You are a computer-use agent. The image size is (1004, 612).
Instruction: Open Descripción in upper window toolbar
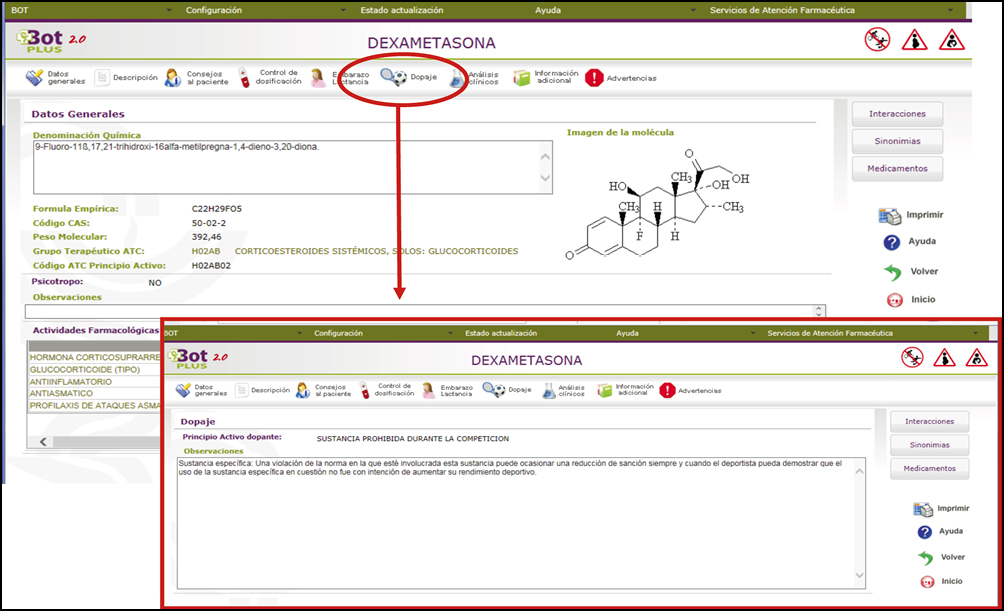click(x=102, y=78)
